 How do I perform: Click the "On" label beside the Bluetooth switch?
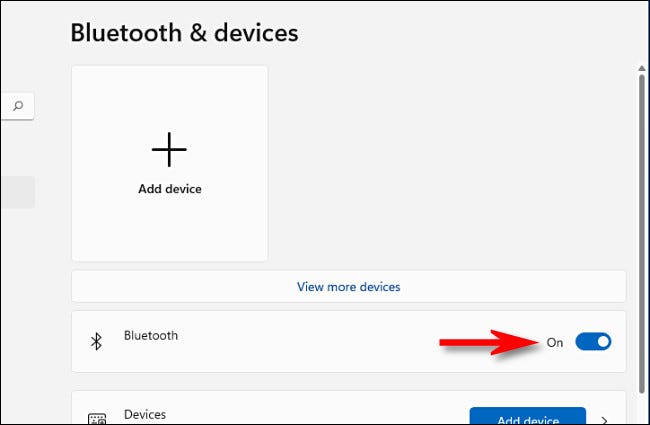click(555, 342)
